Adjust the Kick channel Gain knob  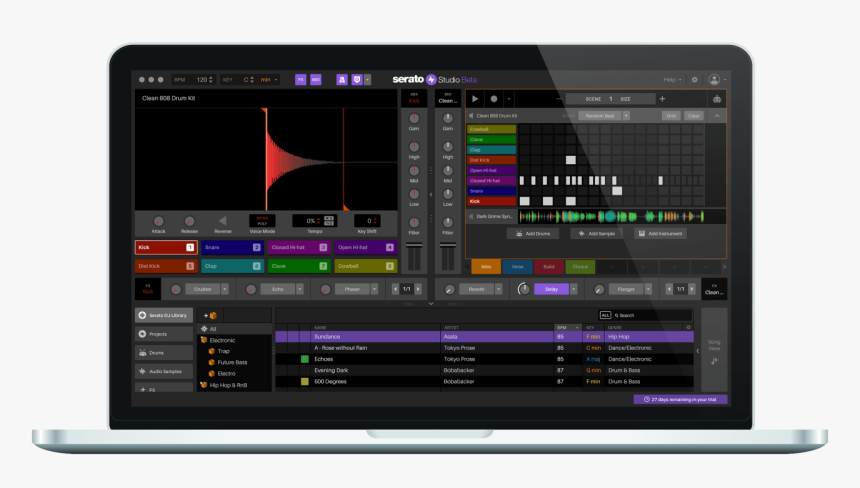[414, 118]
